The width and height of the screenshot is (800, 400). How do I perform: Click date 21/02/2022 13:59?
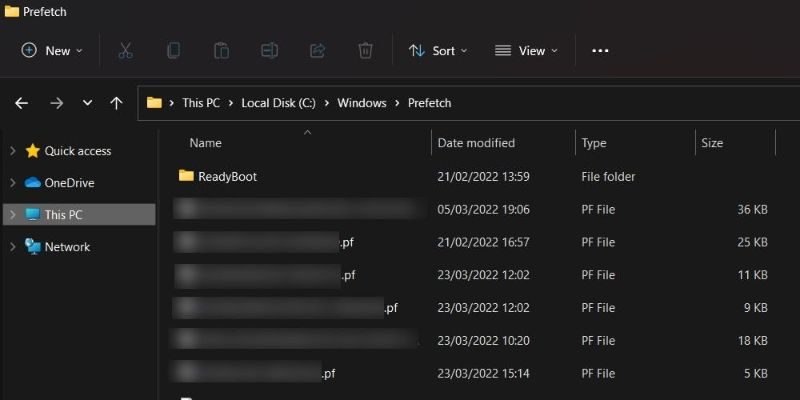tap(483, 177)
